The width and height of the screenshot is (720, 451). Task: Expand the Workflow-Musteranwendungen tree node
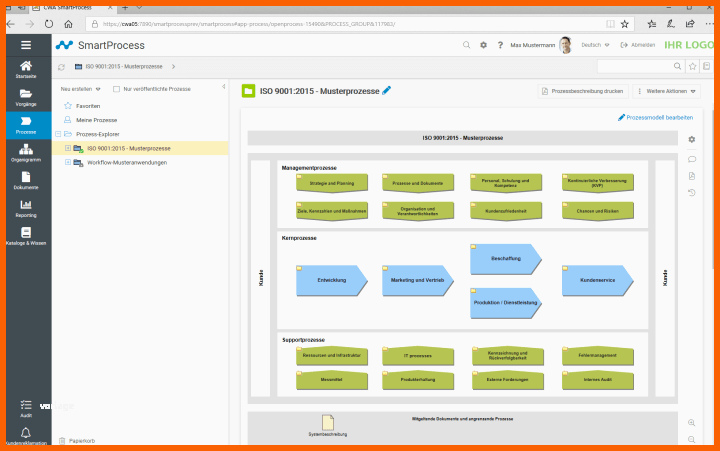[68, 162]
